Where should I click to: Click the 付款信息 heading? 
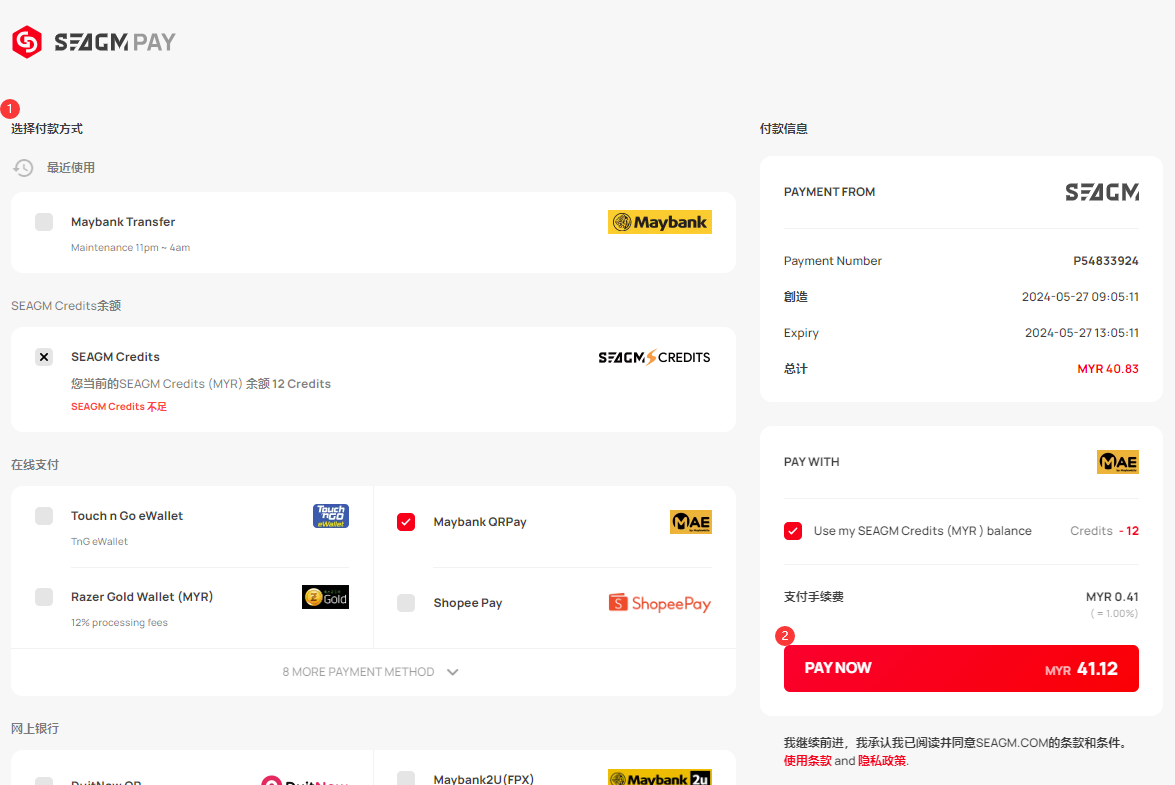[784, 129]
